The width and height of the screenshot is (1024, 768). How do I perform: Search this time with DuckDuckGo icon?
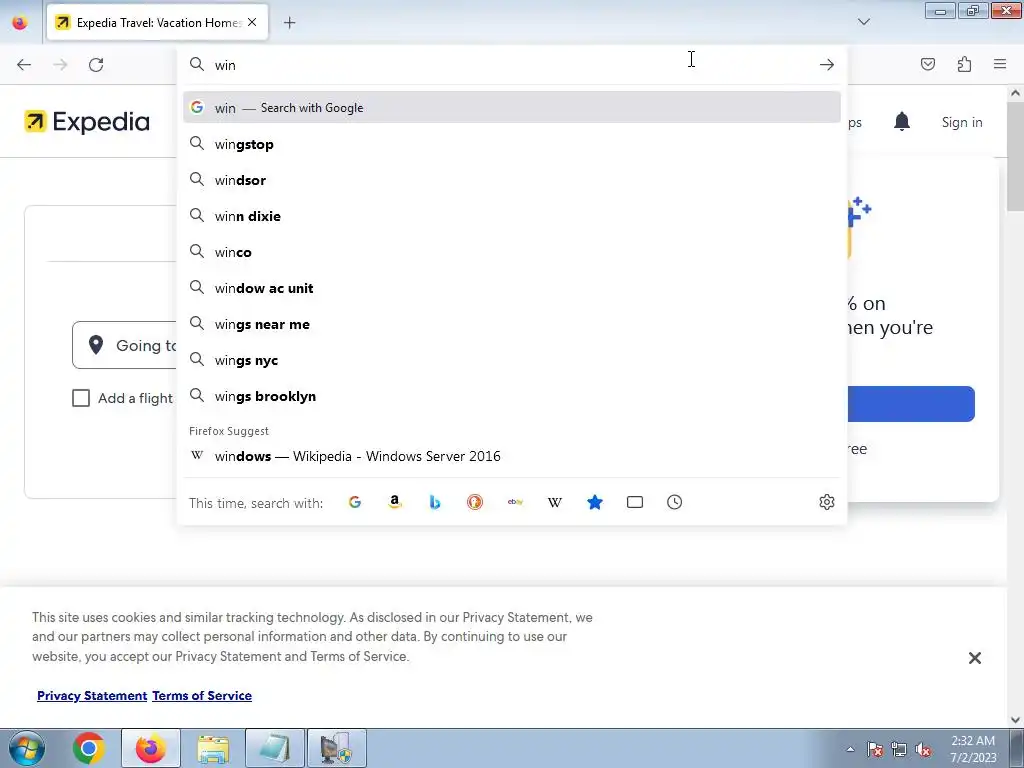(475, 502)
